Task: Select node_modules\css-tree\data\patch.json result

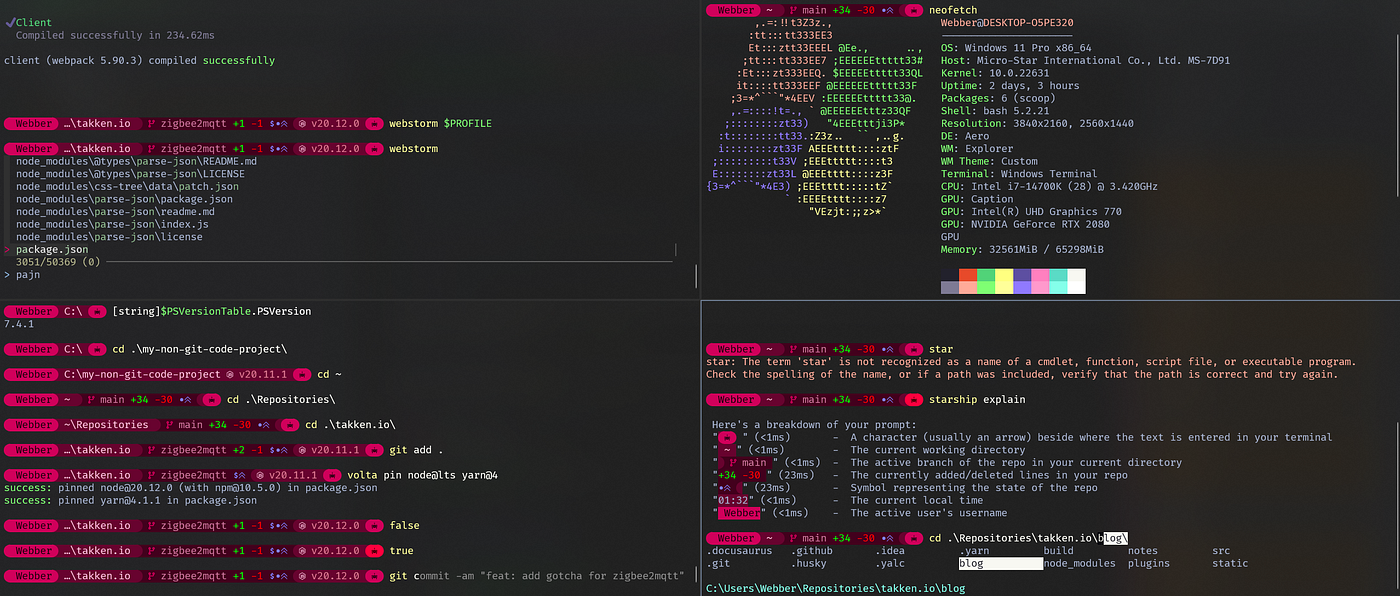Action: click(127, 186)
